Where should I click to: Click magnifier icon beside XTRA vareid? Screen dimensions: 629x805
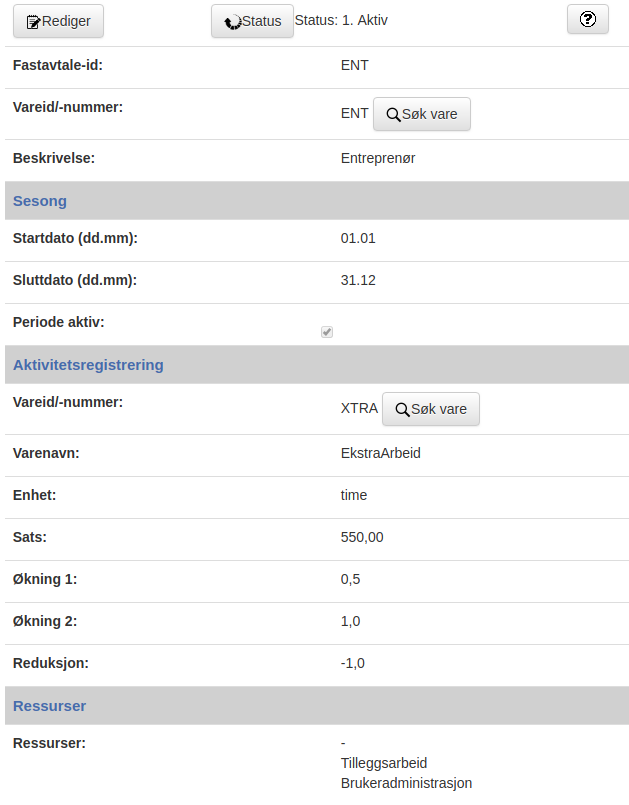(x=403, y=410)
